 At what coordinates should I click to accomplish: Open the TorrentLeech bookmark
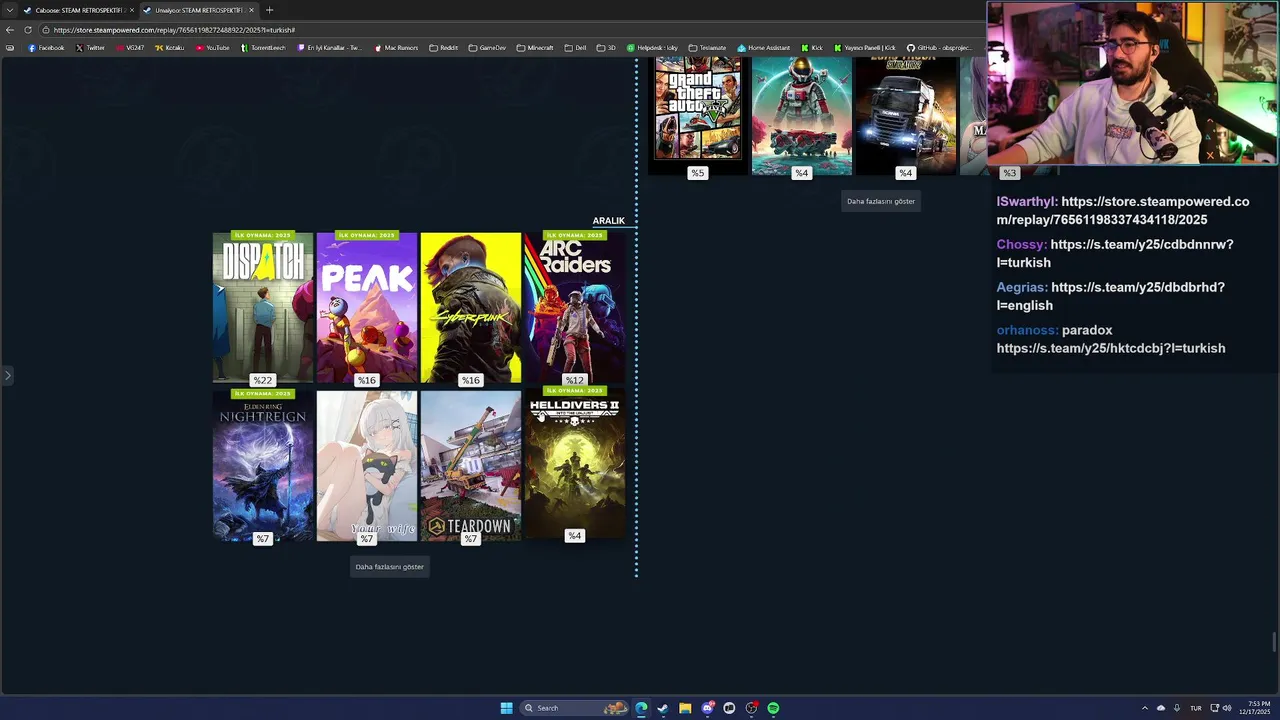(263, 48)
